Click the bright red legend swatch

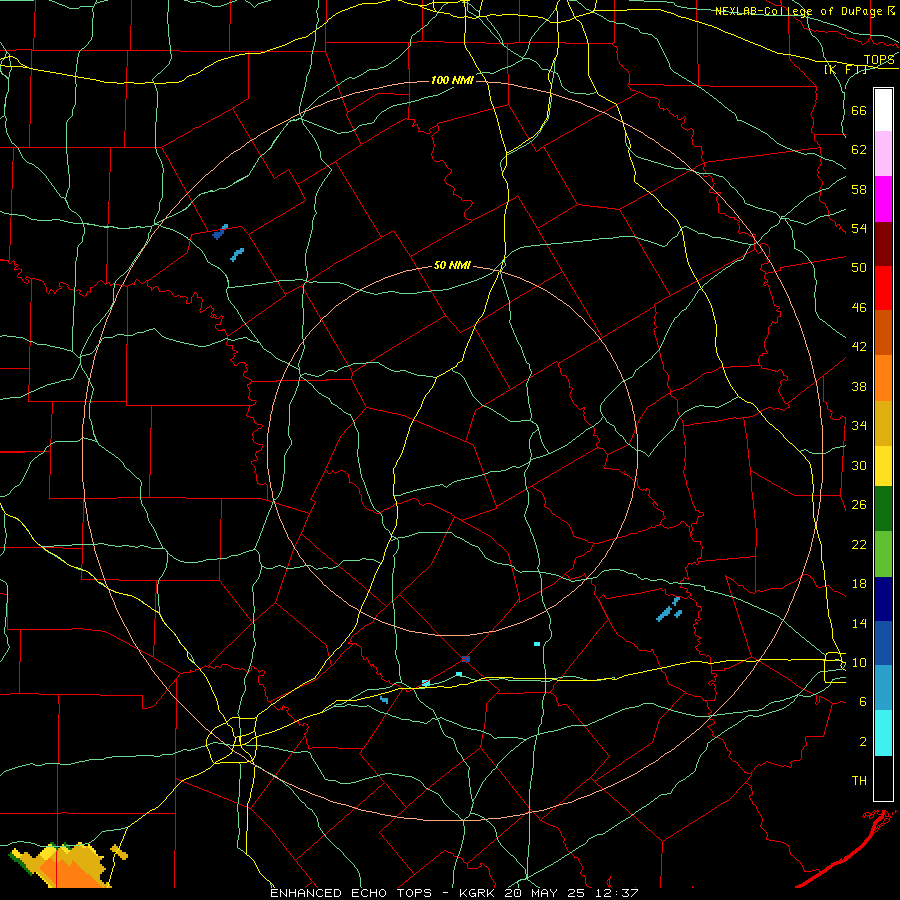pos(883,288)
